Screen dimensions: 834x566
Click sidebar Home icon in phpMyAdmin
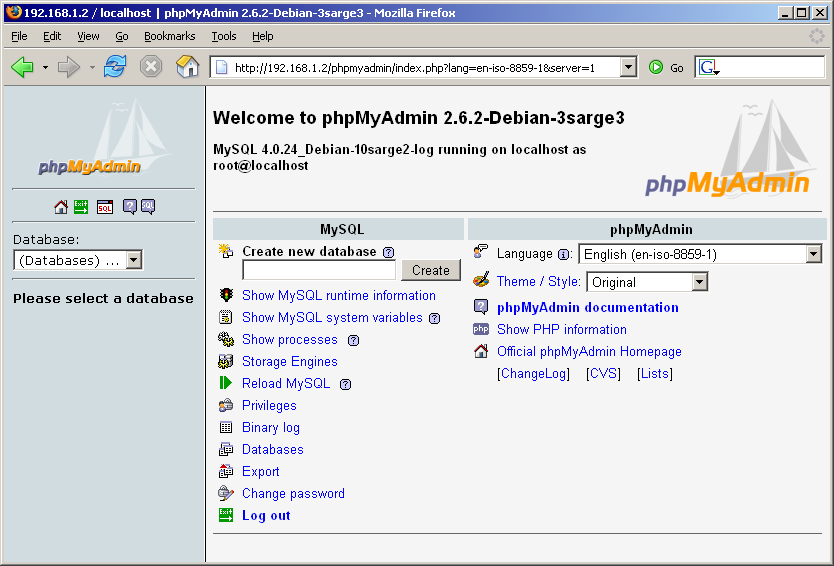(x=61, y=207)
